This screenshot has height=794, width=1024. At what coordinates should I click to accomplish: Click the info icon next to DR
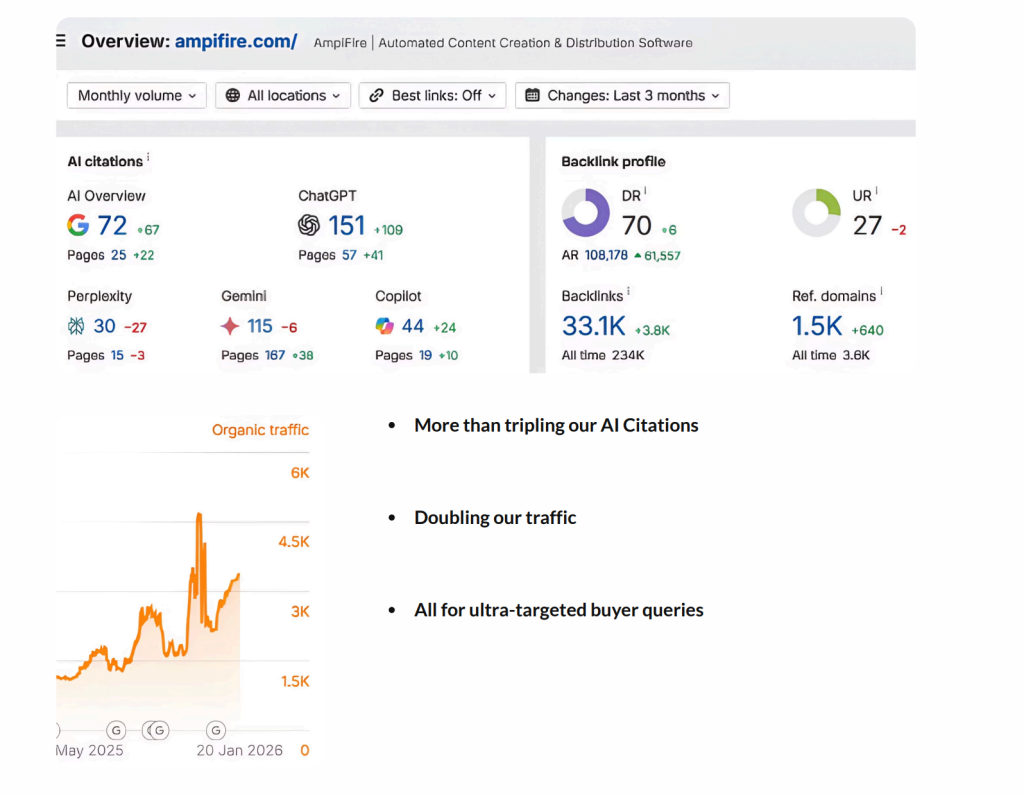click(645, 191)
